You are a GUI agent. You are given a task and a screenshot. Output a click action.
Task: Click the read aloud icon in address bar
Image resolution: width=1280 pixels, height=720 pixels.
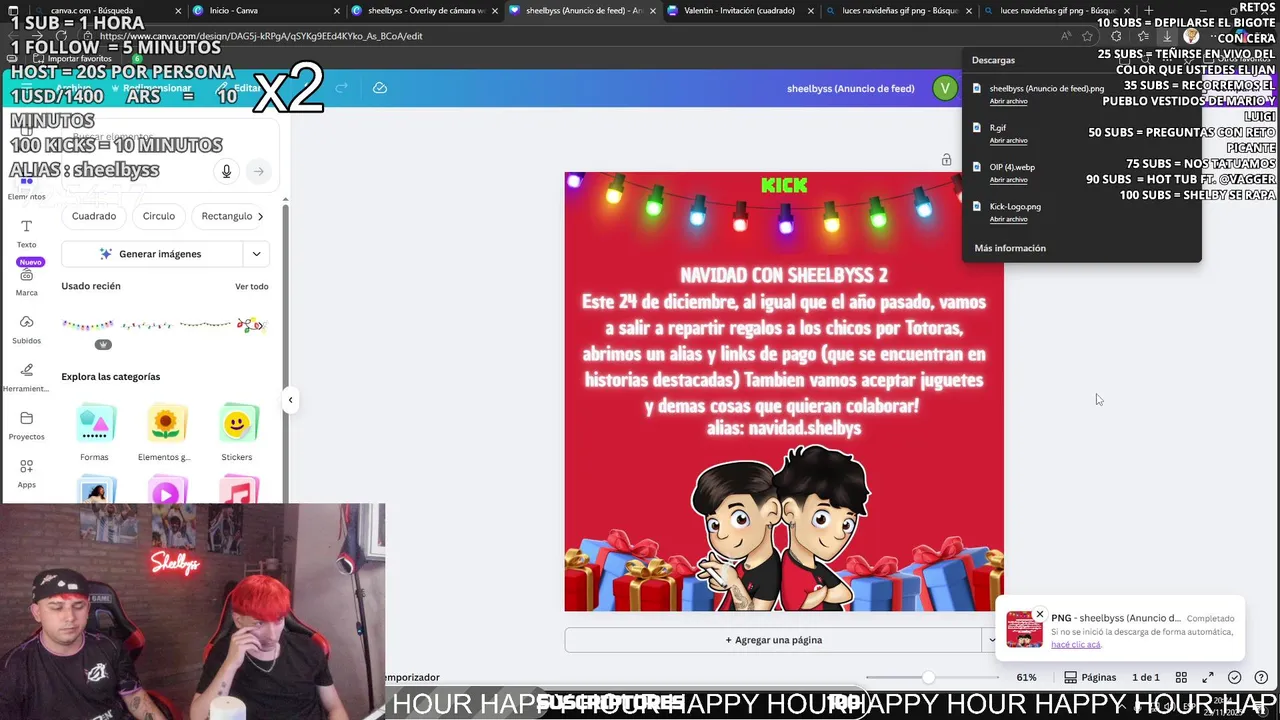1066,36
